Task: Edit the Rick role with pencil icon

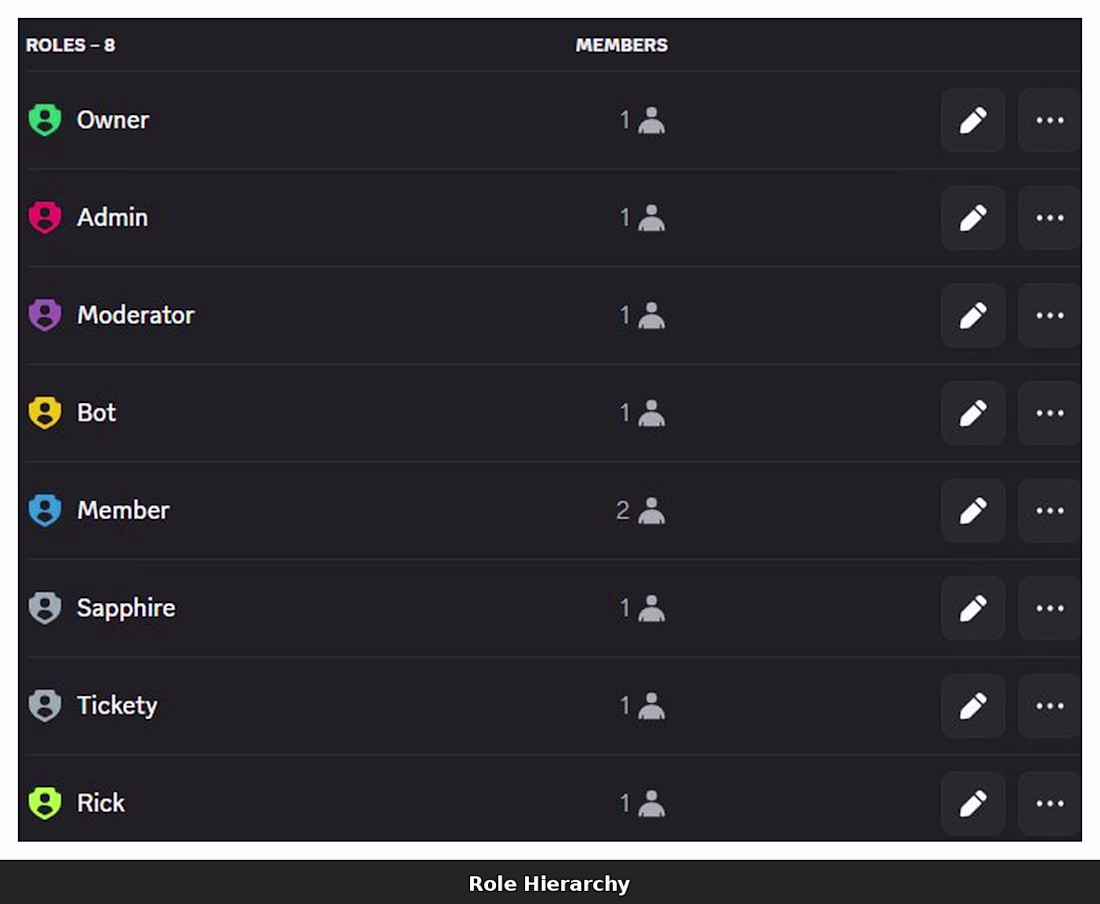Action: pos(973,803)
